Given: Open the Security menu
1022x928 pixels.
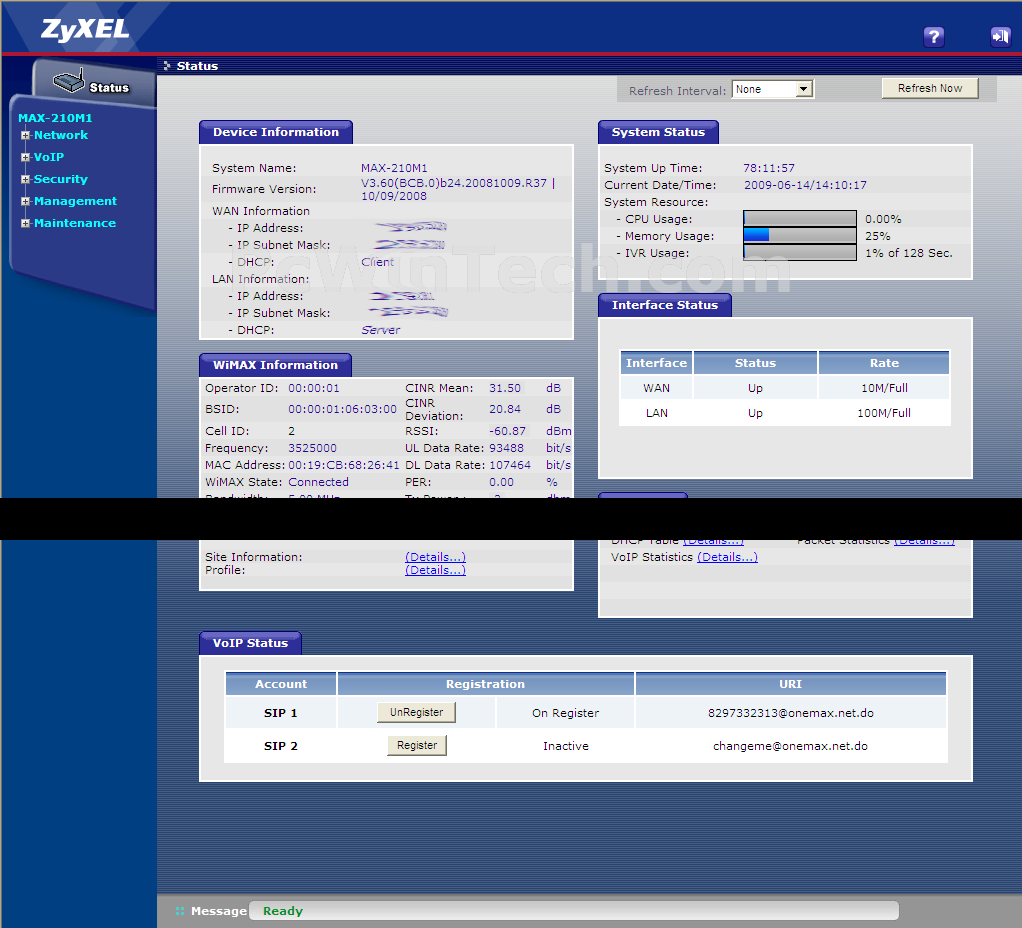Looking at the screenshot, I should (x=61, y=179).
